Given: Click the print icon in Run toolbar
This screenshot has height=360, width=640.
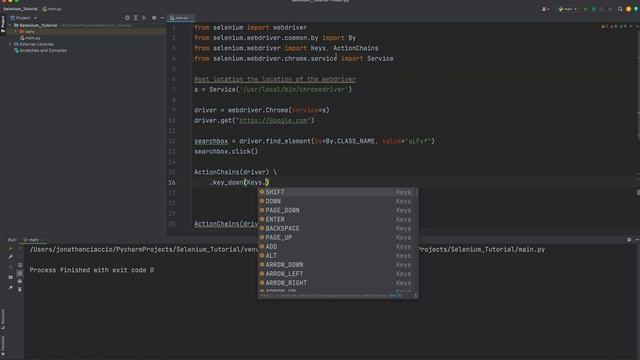Looking at the screenshot, I should 20,281.
